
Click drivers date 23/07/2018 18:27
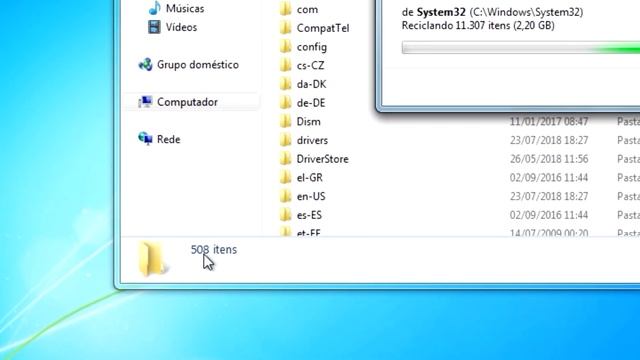coord(549,141)
